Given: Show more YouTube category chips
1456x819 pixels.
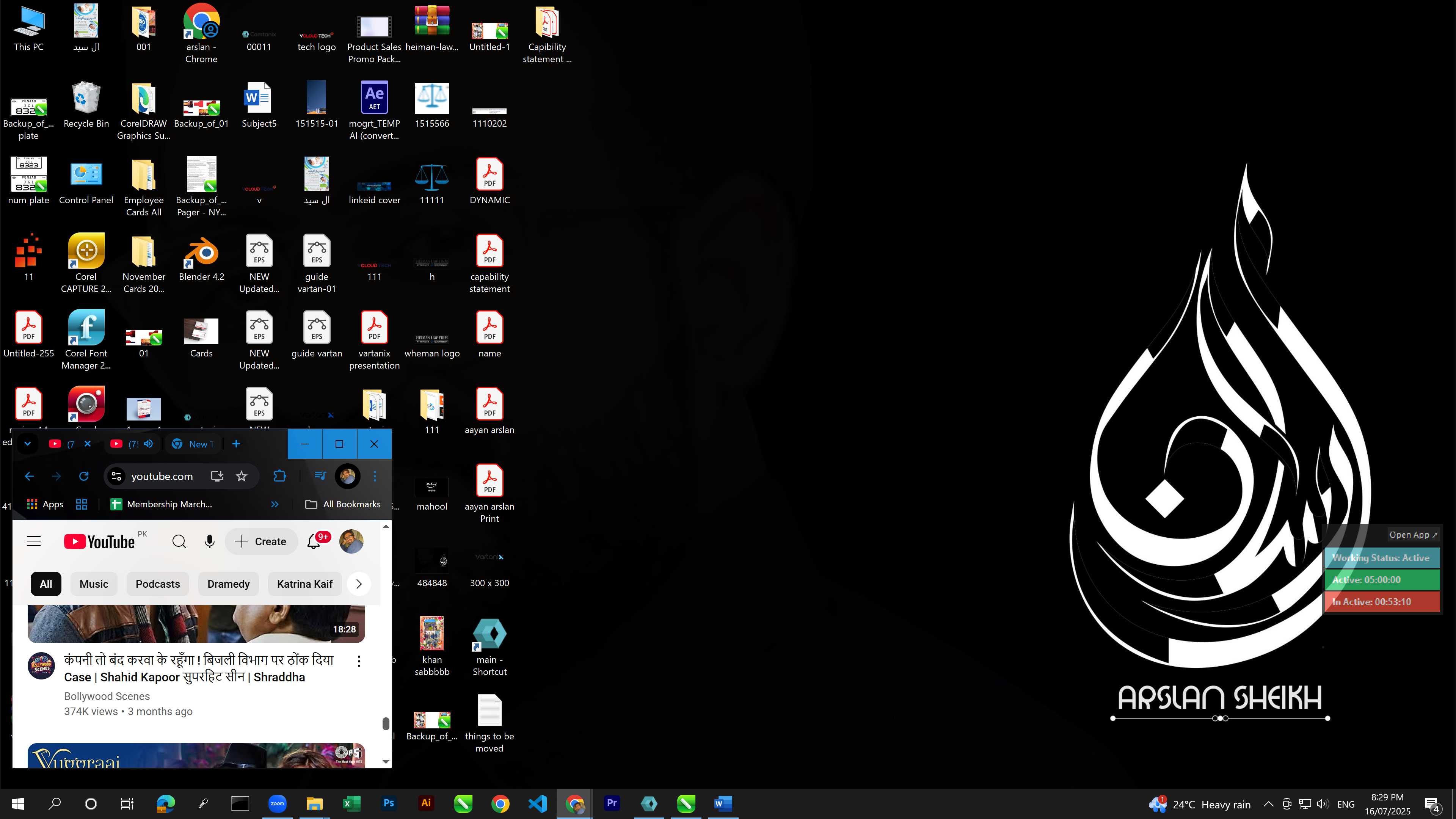Looking at the screenshot, I should coord(359,584).
